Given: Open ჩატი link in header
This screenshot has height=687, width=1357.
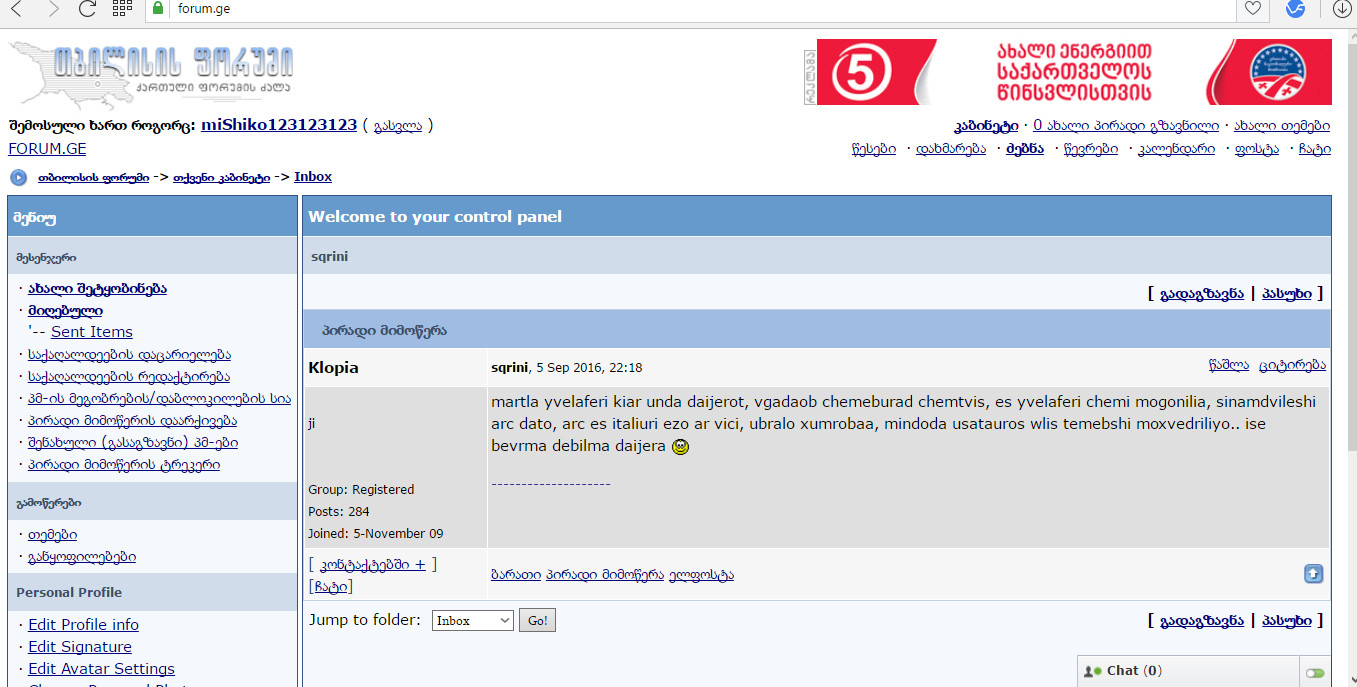Looking at the screenshot, I should [1315, 149].
